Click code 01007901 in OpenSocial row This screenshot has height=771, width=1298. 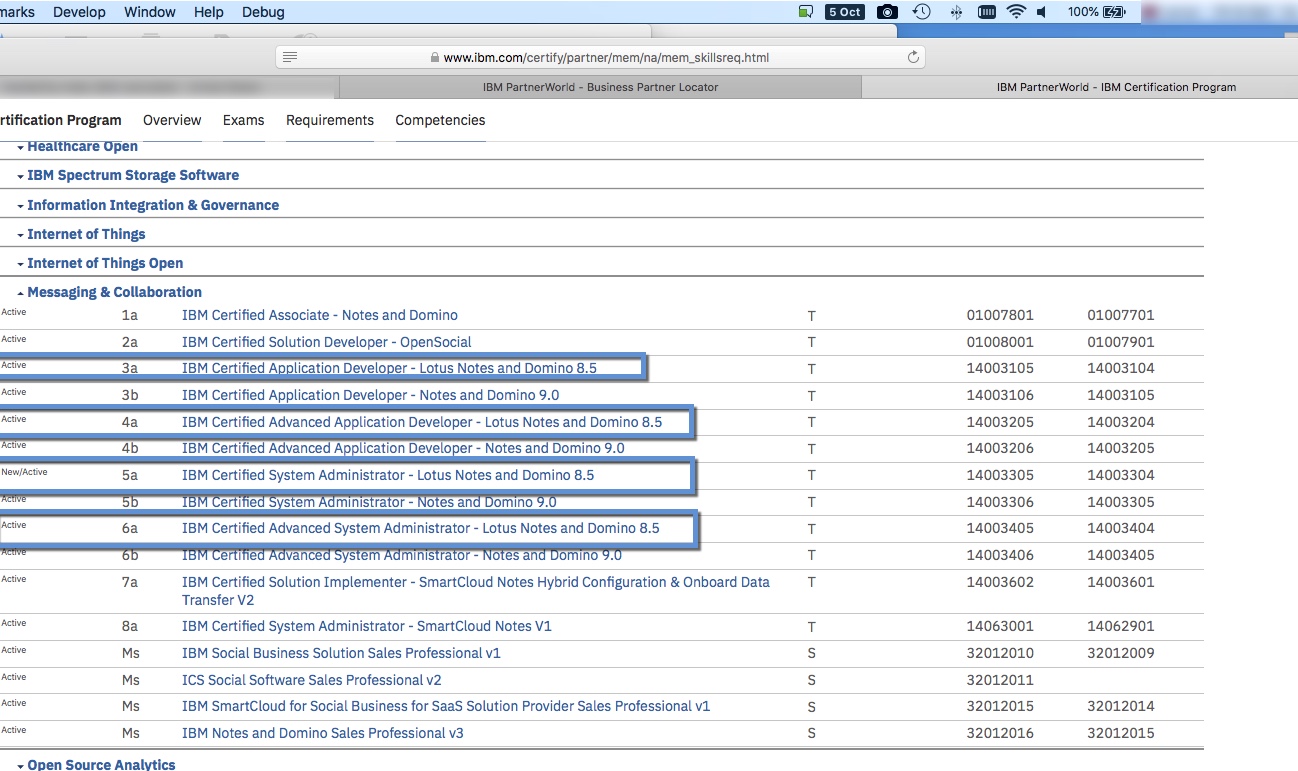click(x=1121, y=342)
